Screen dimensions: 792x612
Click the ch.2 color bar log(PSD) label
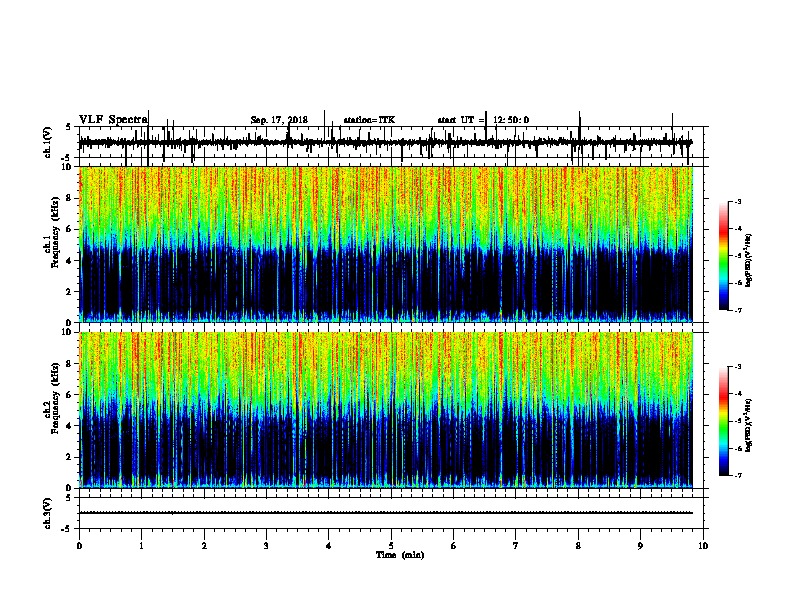pyautogui.click(x=748, y=425)
